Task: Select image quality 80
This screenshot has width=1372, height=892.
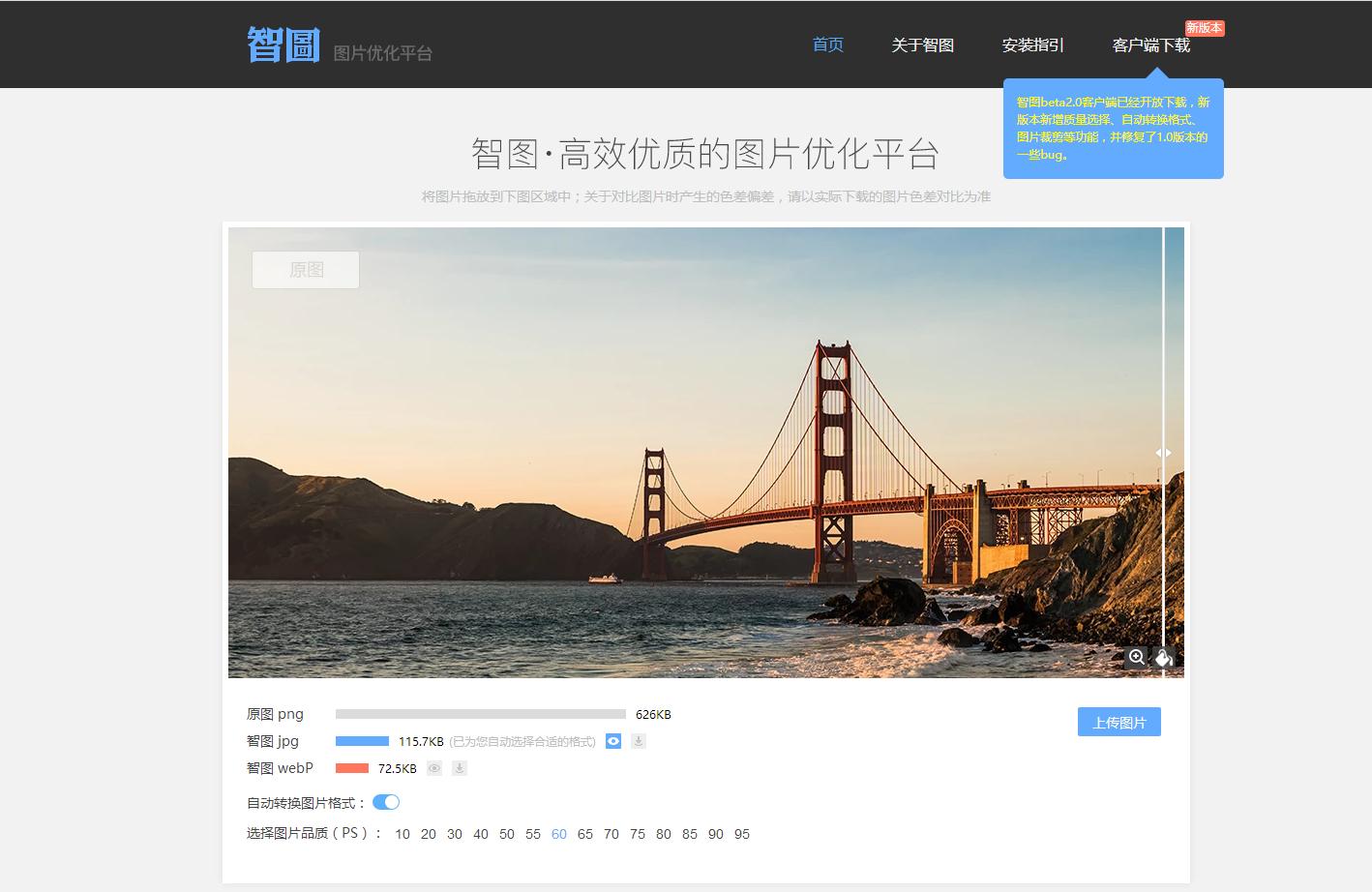Action: click(x=664, y=834)
